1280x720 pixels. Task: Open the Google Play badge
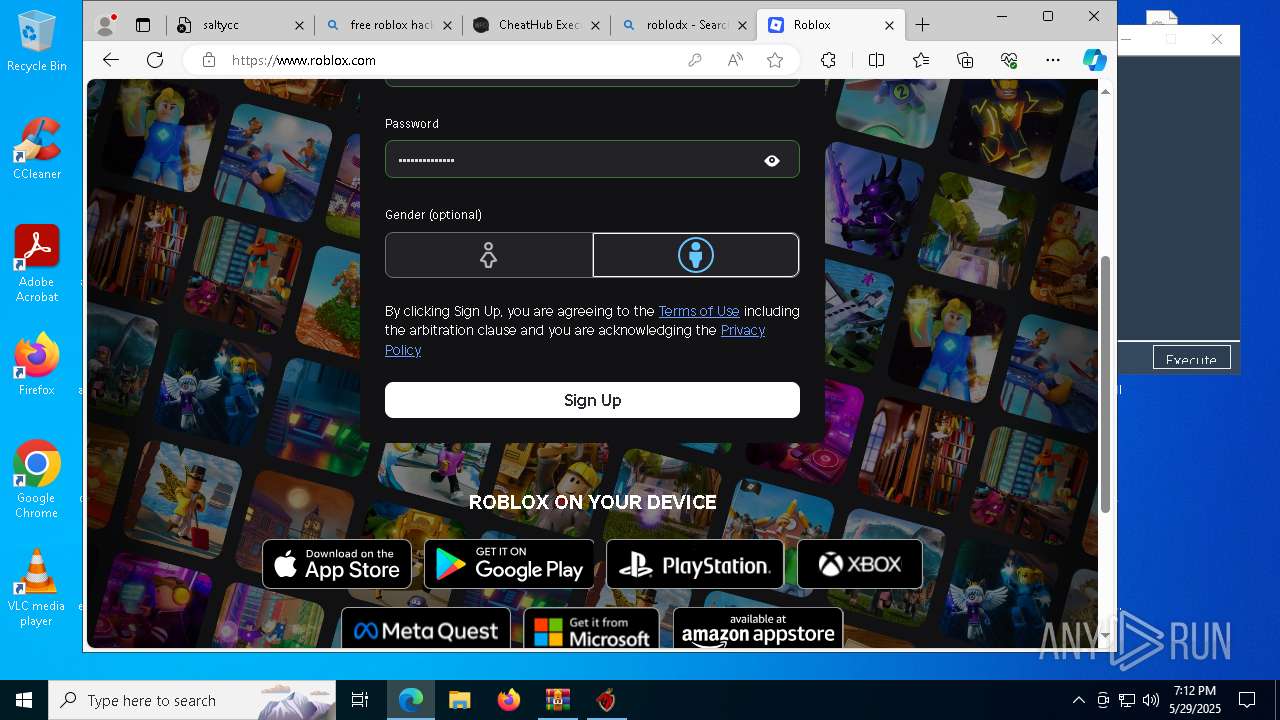click(x=509, y=564)
